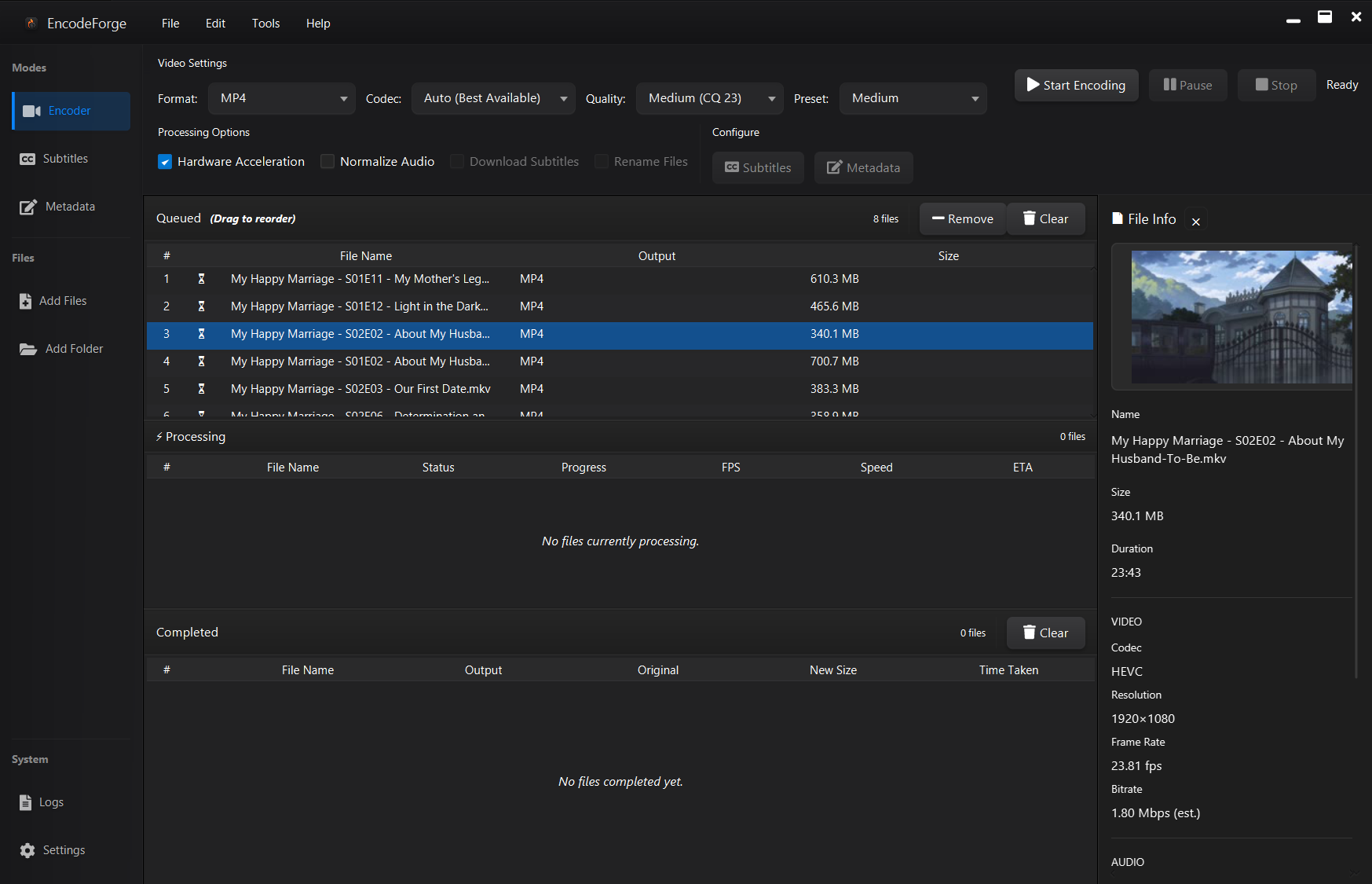The height and width of the screenshot is (884, 1372).
Task: Open Metadata mode edit icon in sidebar
Action: 28,207
